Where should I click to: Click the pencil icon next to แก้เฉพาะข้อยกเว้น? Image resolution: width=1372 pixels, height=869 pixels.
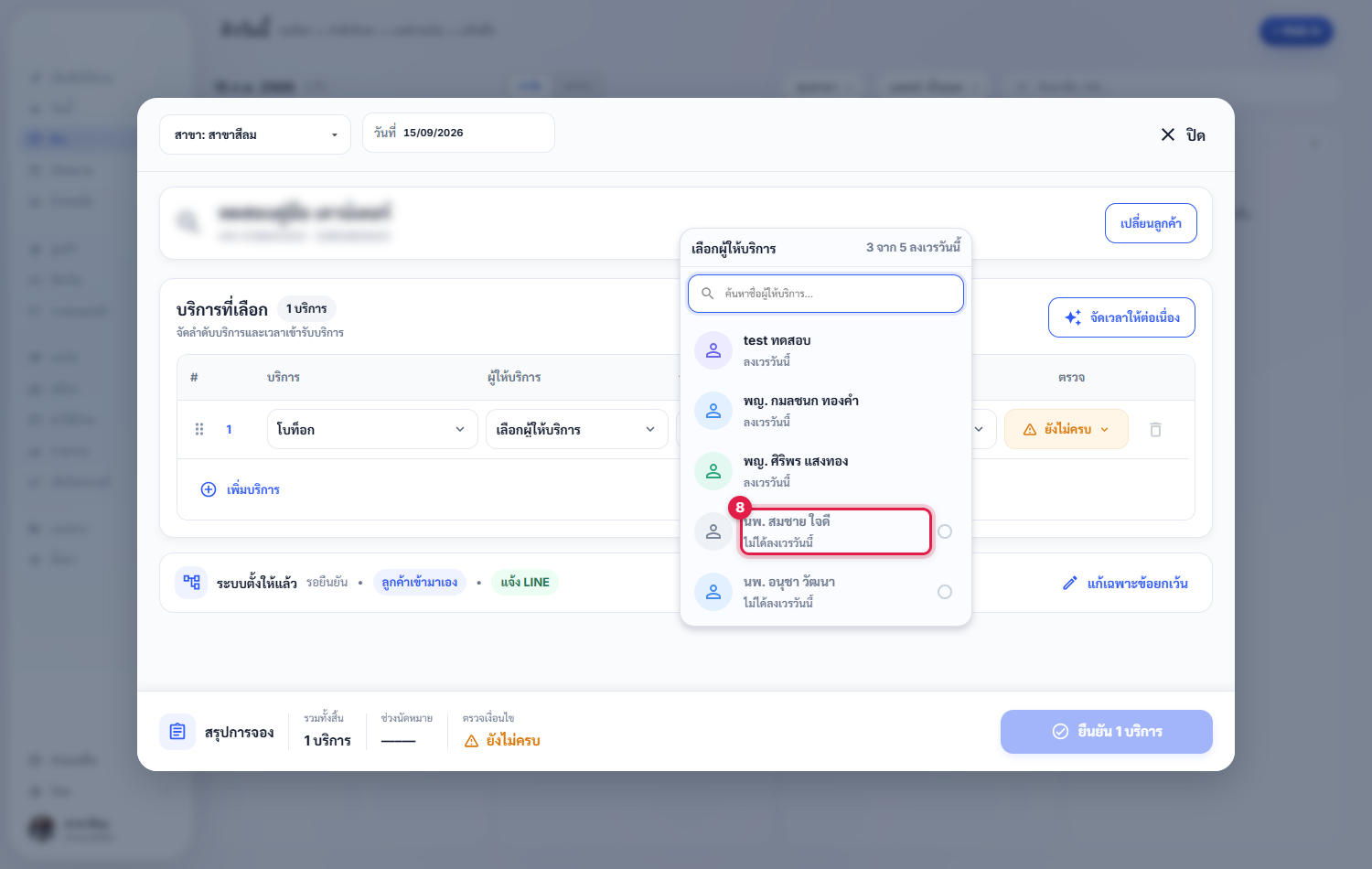[1070, 583]
